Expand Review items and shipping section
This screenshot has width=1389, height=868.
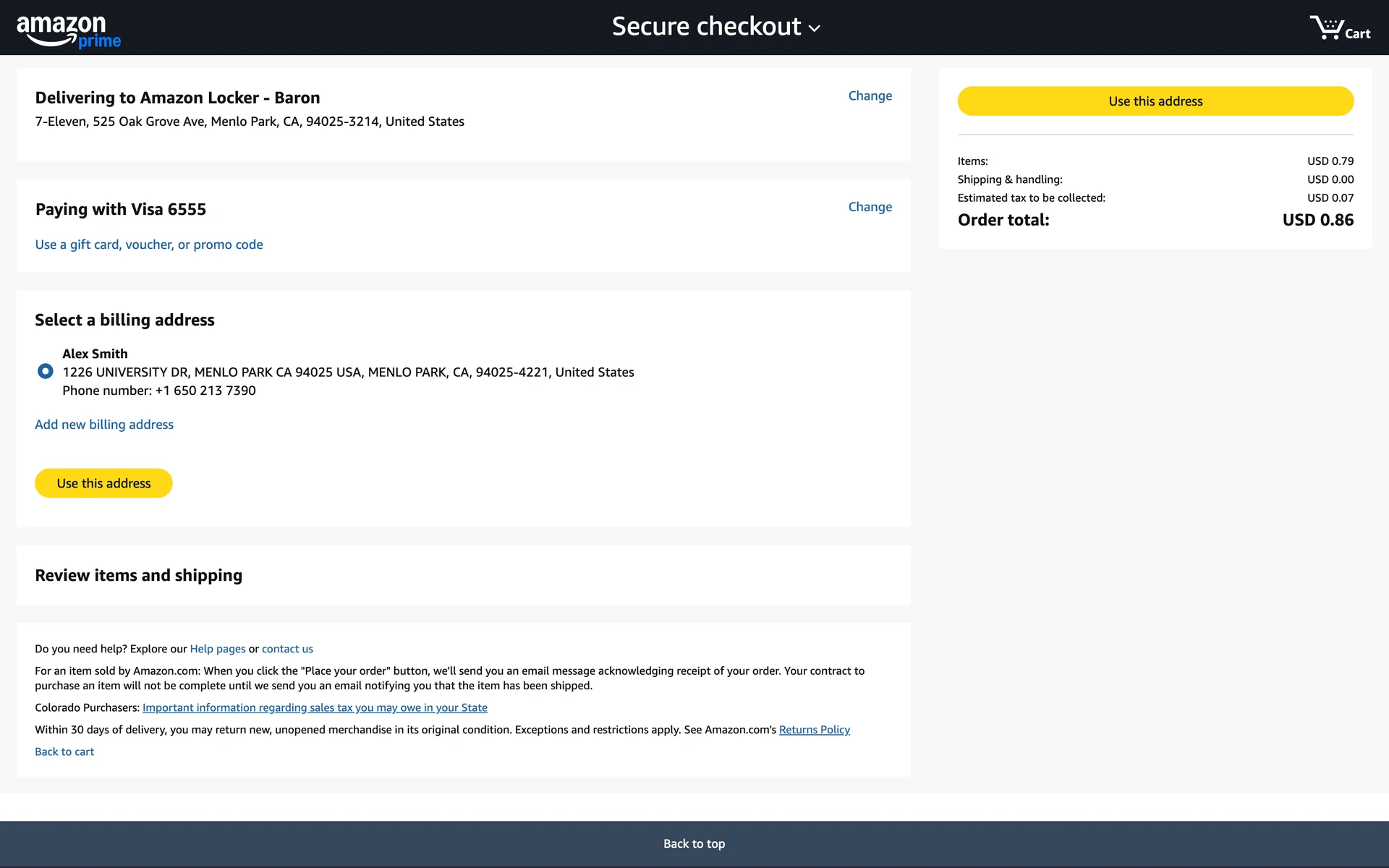pyautogui.click(x=138, y=575)
